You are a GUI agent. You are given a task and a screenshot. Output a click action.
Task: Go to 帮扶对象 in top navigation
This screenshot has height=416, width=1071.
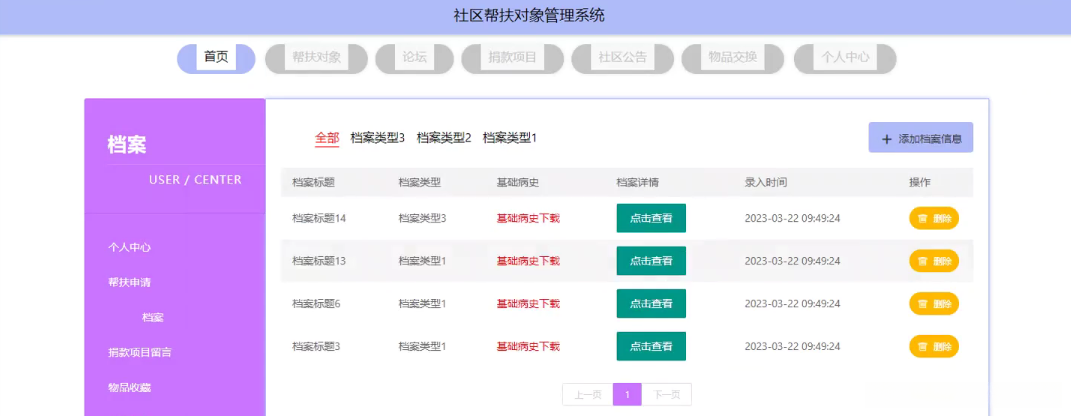tap(316, 58)
